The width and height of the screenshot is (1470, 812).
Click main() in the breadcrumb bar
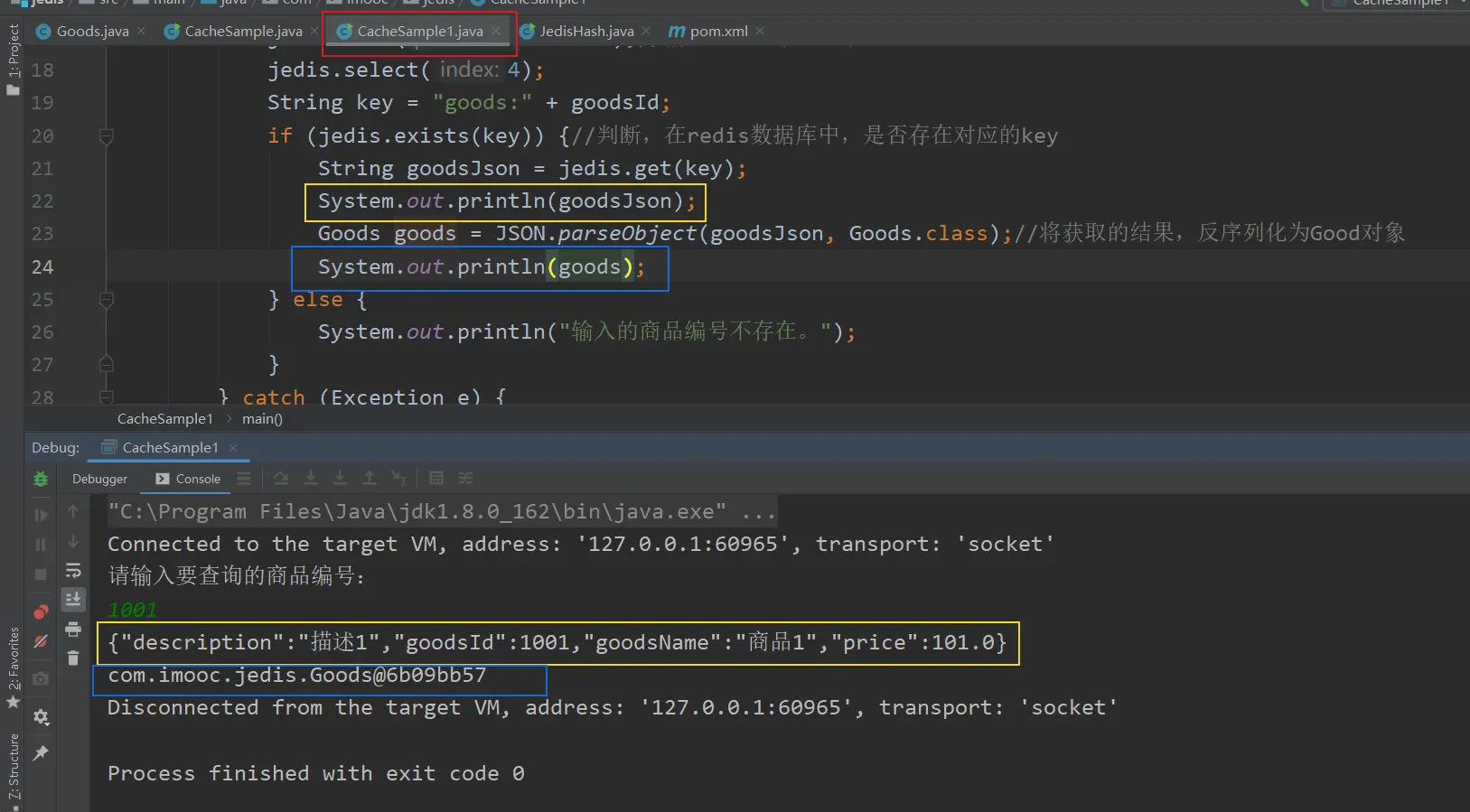[262, 419]
